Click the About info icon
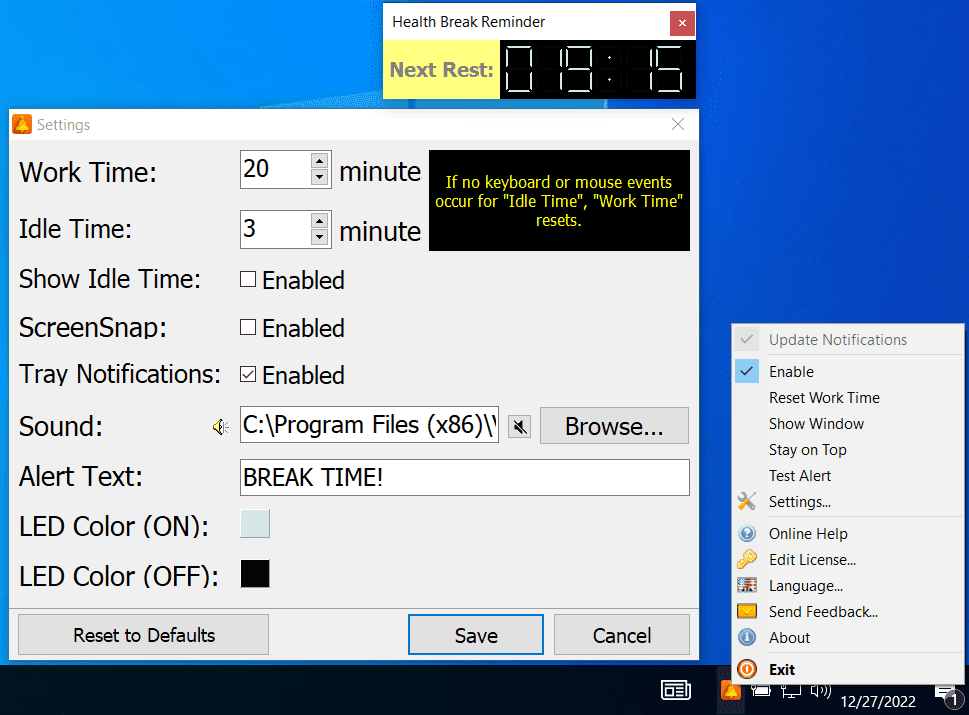Image resolution: width=969 pixels, height=715 pixels. click(x=747, y=637)
